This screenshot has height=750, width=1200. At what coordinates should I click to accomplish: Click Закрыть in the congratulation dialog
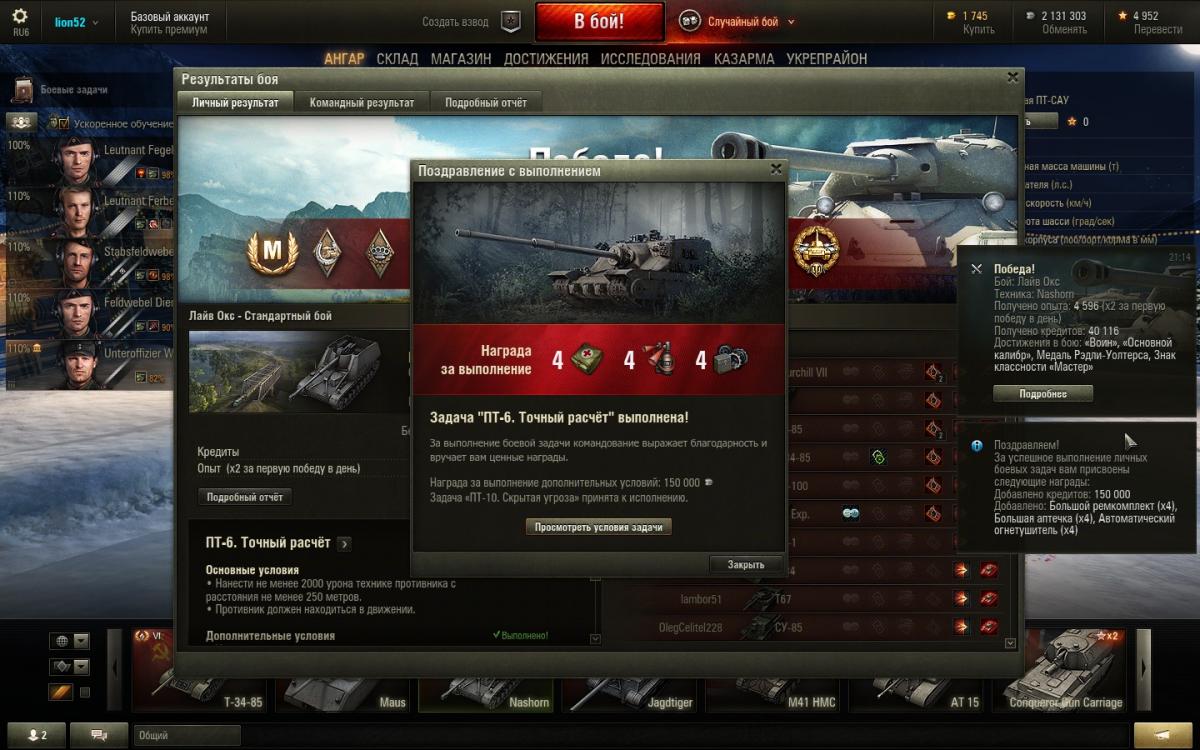click(x=746, y=565)
